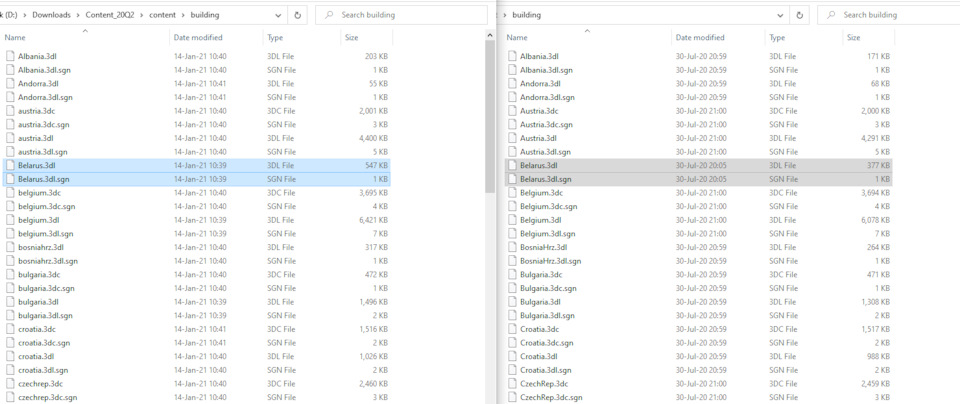Select Andorra.3dl file icon in left window
The width and height of the screenshot is (960, 404).
10,83
